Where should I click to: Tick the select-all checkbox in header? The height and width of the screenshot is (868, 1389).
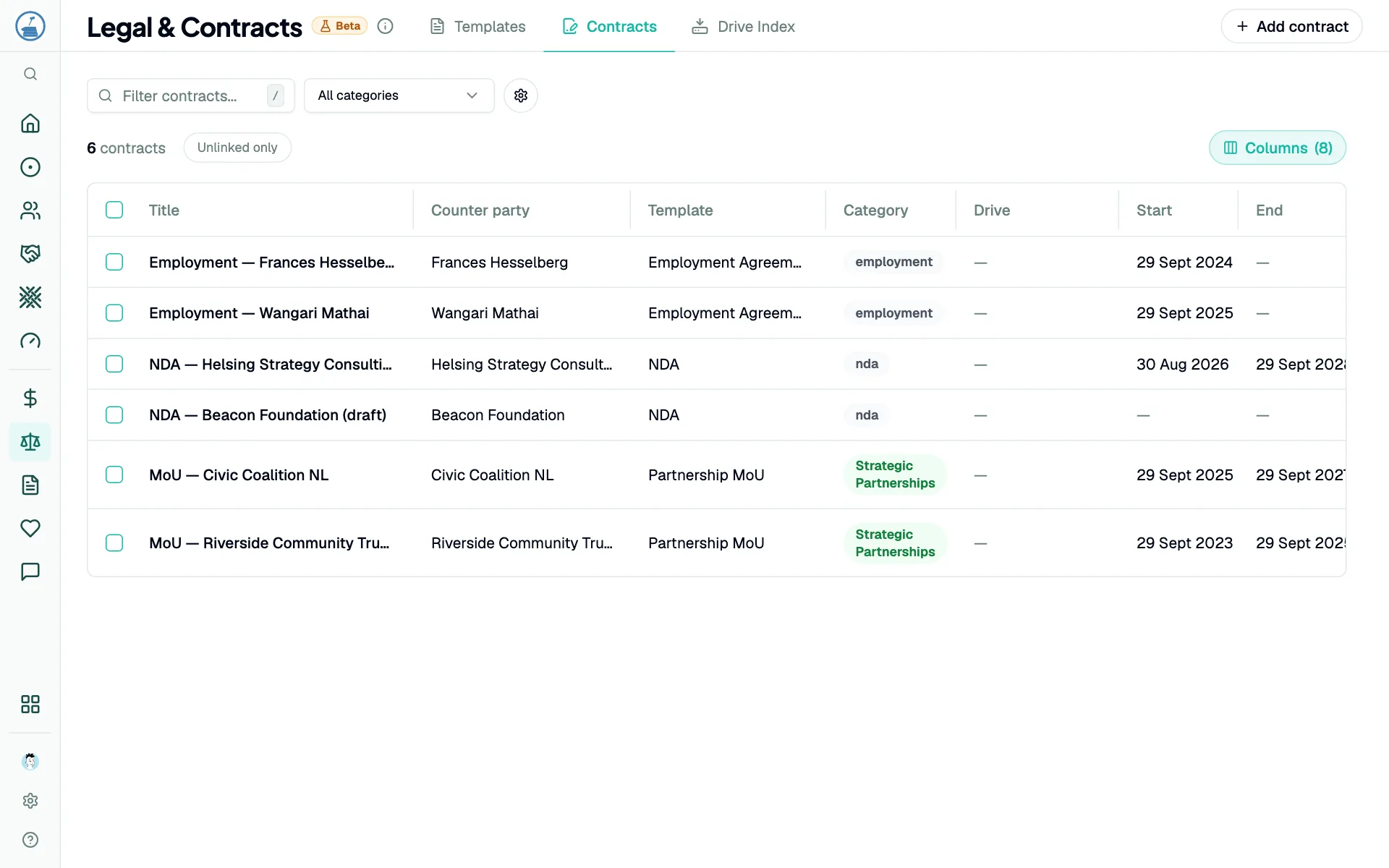click(114, 210)
